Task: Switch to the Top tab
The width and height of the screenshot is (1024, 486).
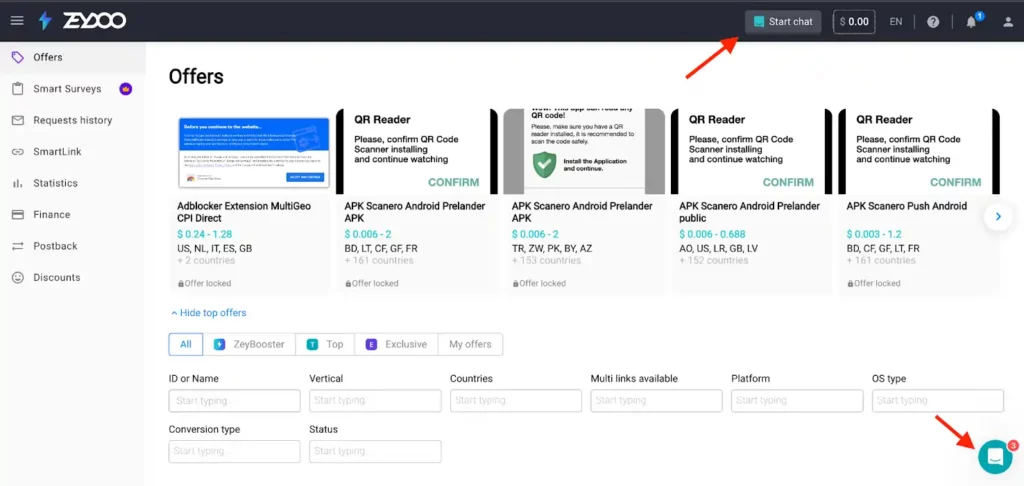Action: point(325,344)
